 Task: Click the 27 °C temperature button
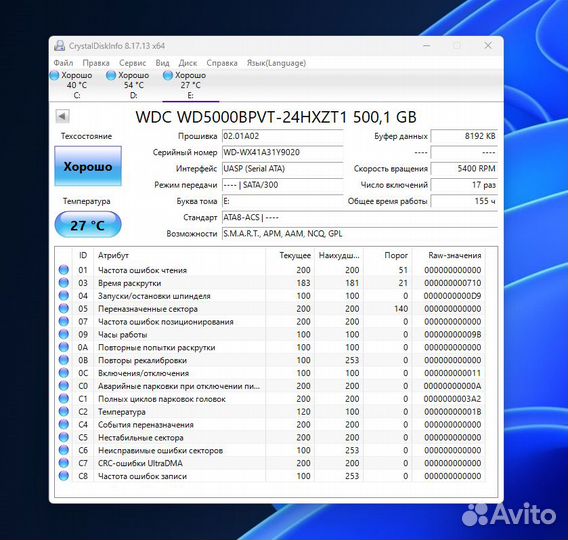(88, 225)
